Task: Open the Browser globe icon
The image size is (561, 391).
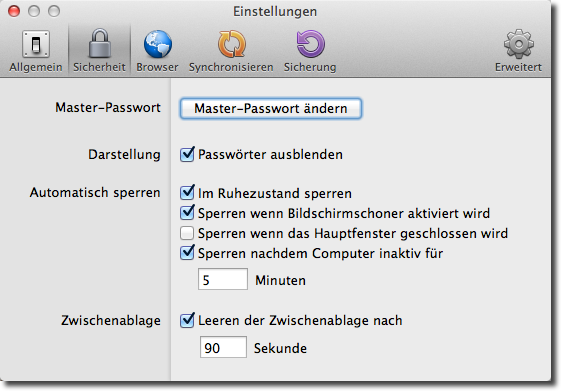Action: click(158, 44)
